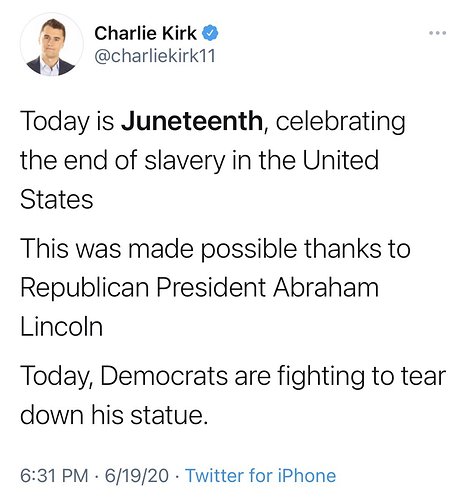Open the @charliekirk11 handle
This screenshot has width=468, height=500.
pos(155,56)
